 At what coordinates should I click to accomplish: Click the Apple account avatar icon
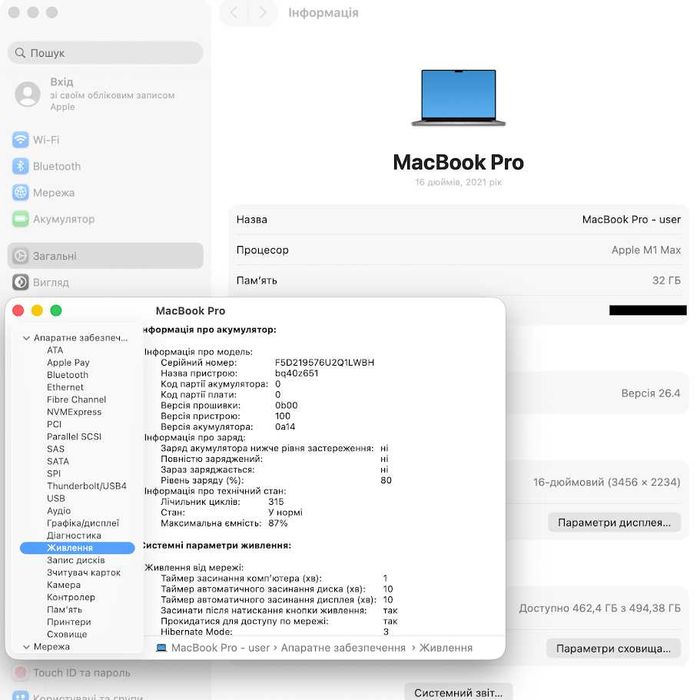coord(28,94)
